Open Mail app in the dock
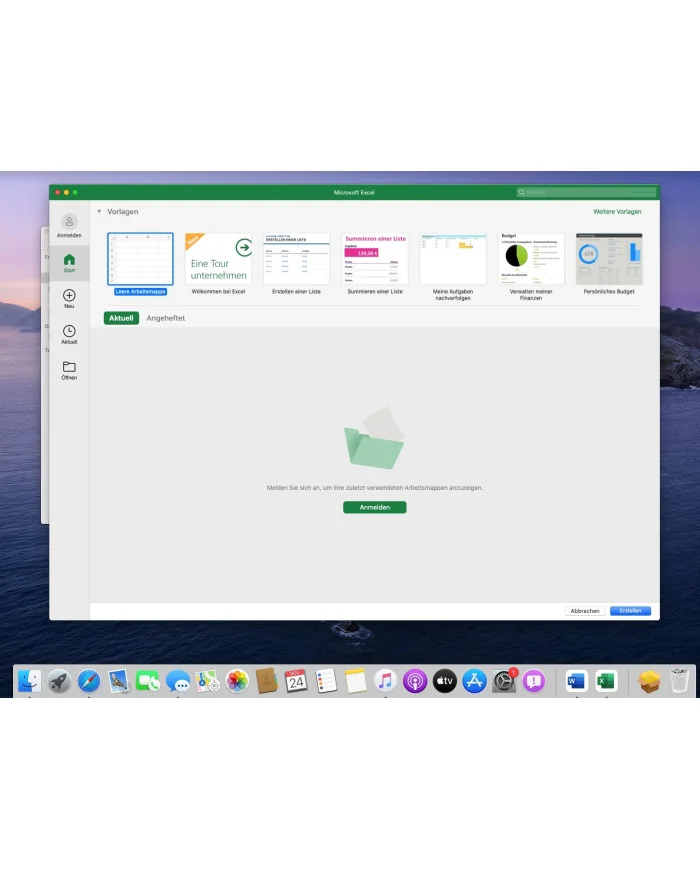The width and height of the screenshot is (700, 869). point(119,681)
